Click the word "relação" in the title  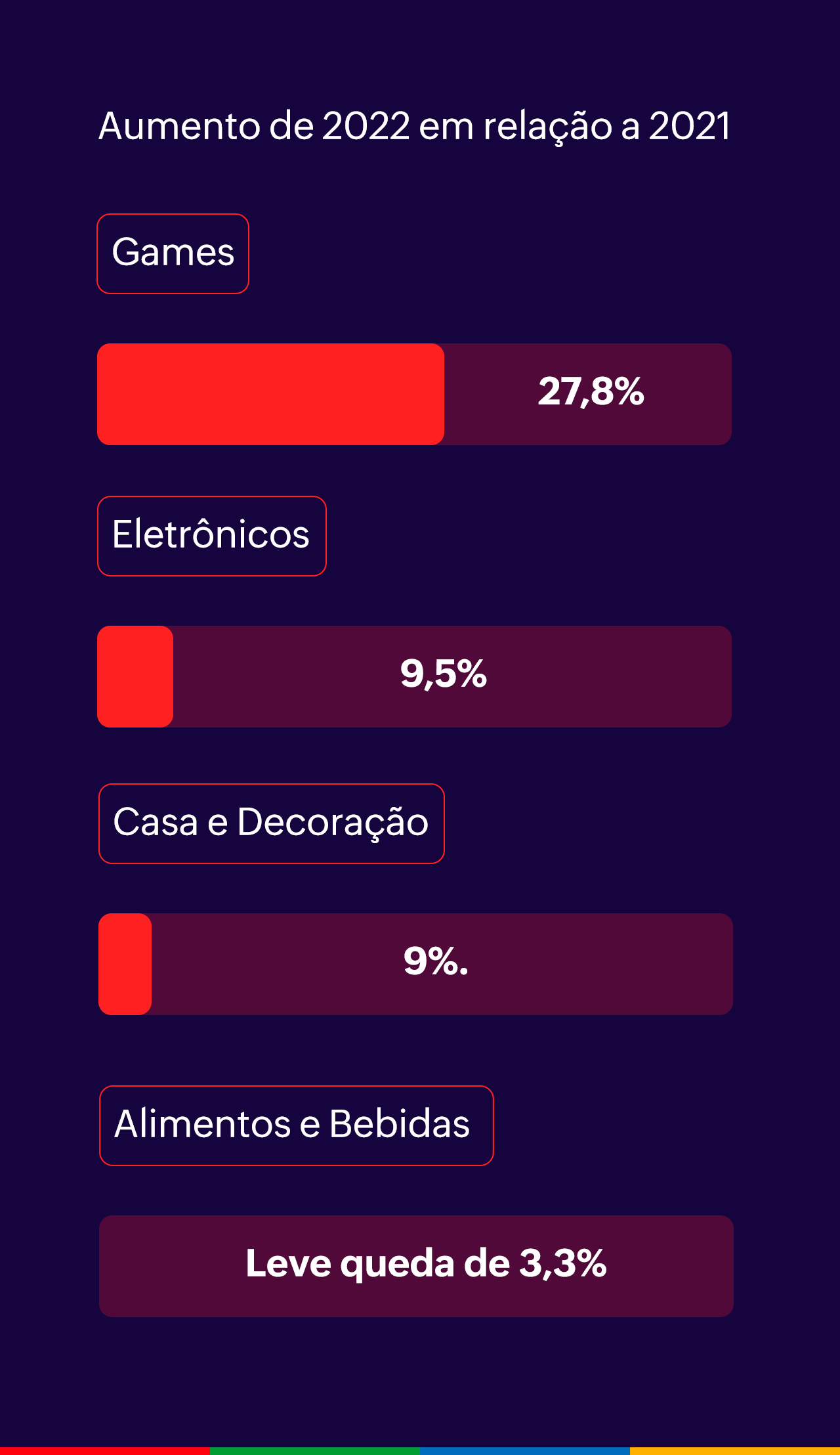point(548,127)
